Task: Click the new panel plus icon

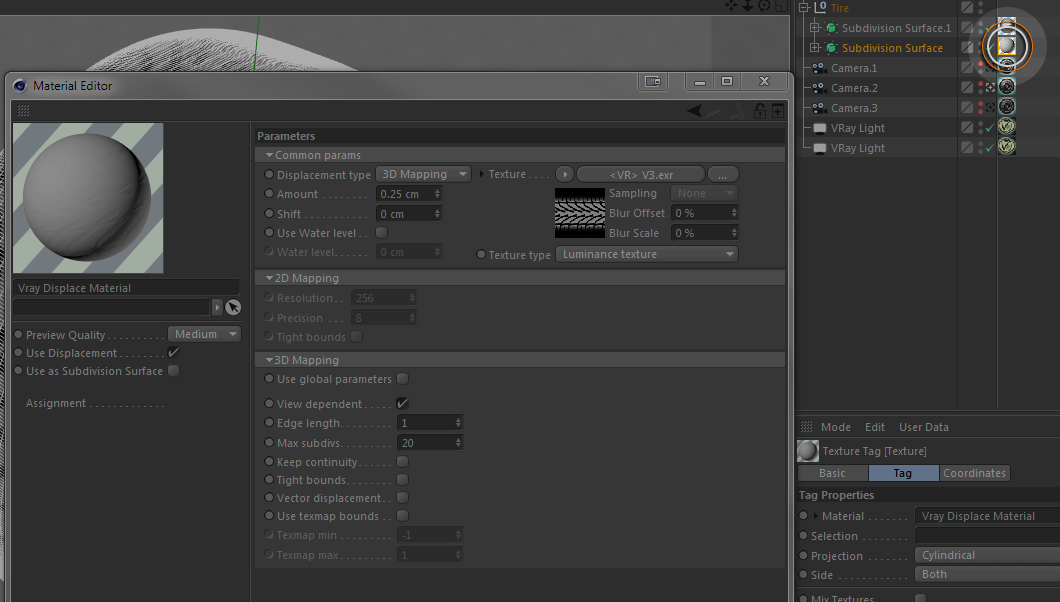Action: [778, 111]
